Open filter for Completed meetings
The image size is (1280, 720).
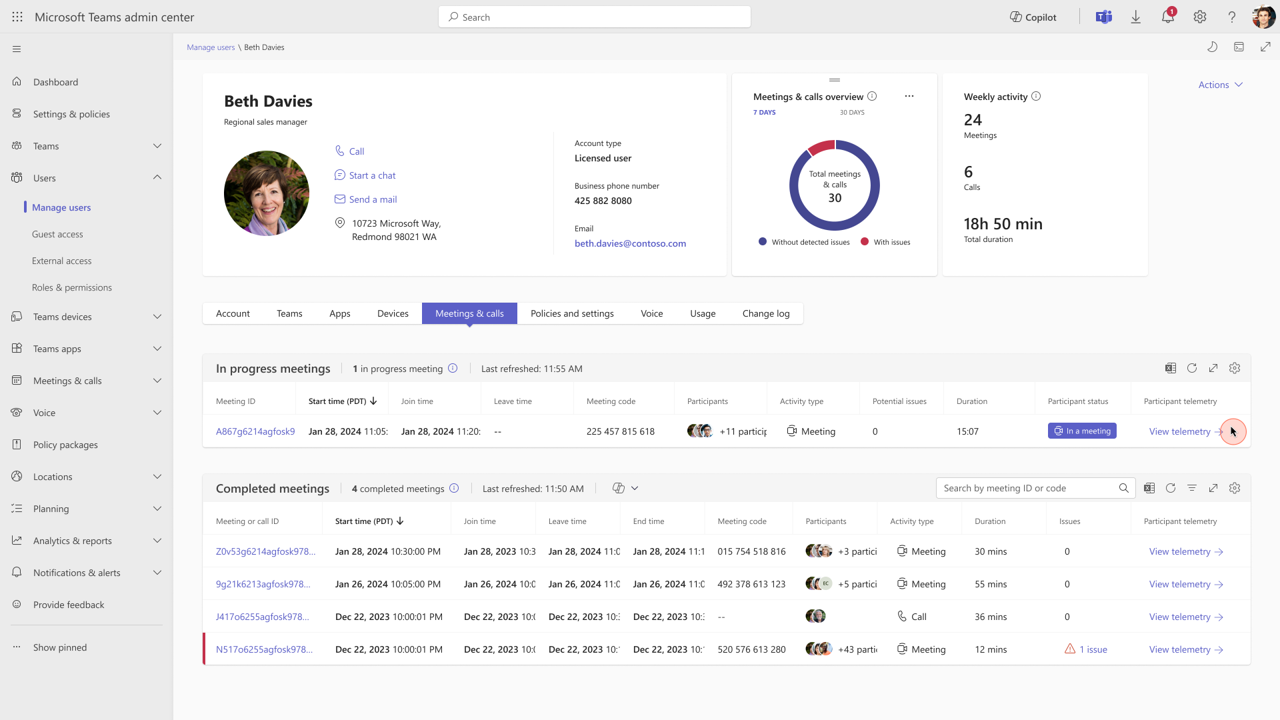(1192, 488)
